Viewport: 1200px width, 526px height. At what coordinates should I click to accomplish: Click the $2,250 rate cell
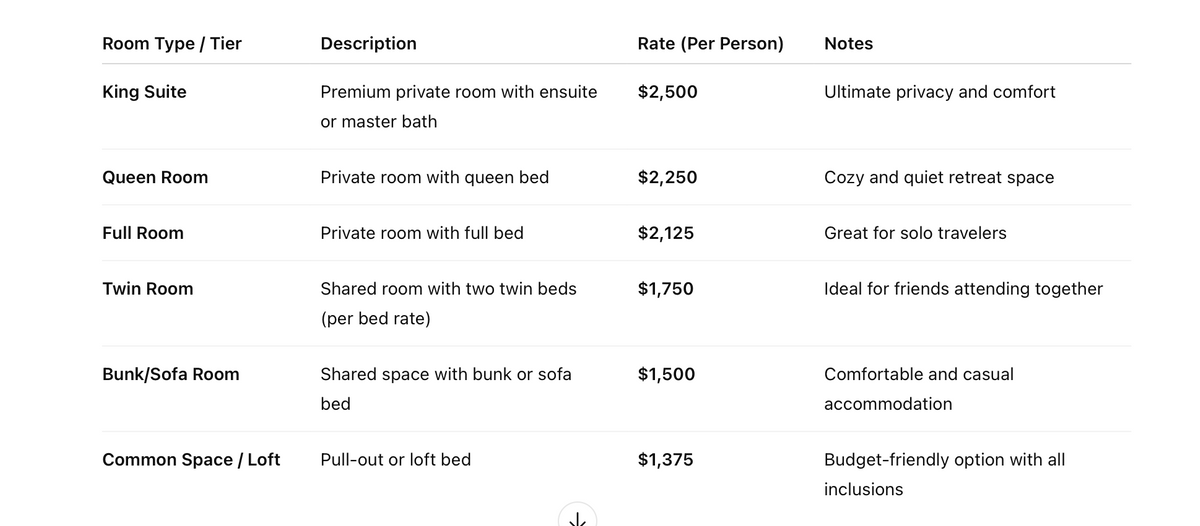pos(667,178)
